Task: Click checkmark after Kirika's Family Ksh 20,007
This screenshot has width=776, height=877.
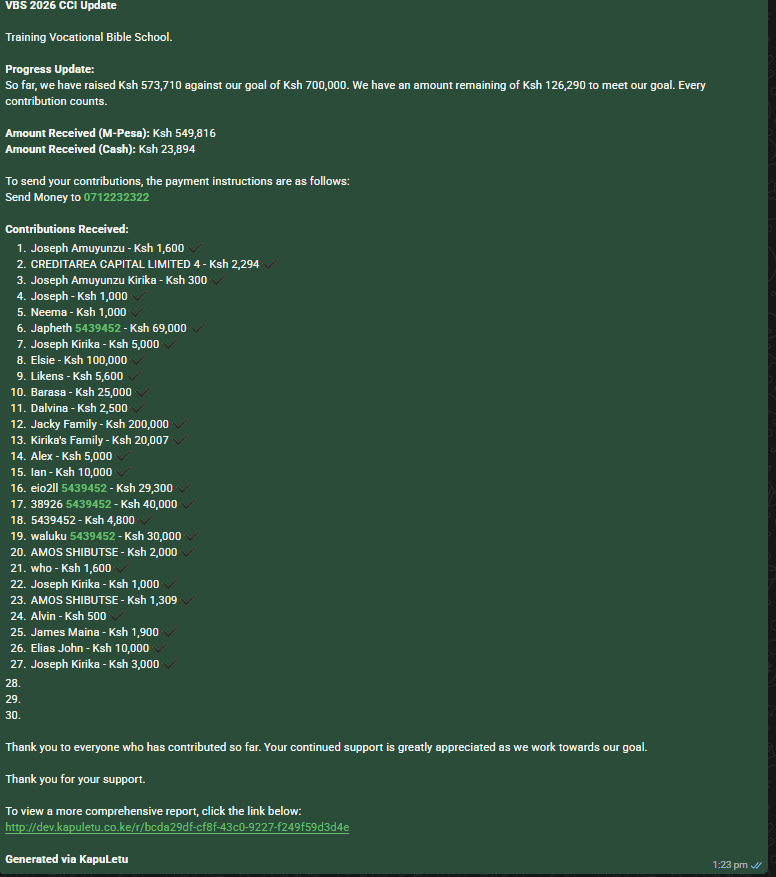Action: (x=180, y=440)
